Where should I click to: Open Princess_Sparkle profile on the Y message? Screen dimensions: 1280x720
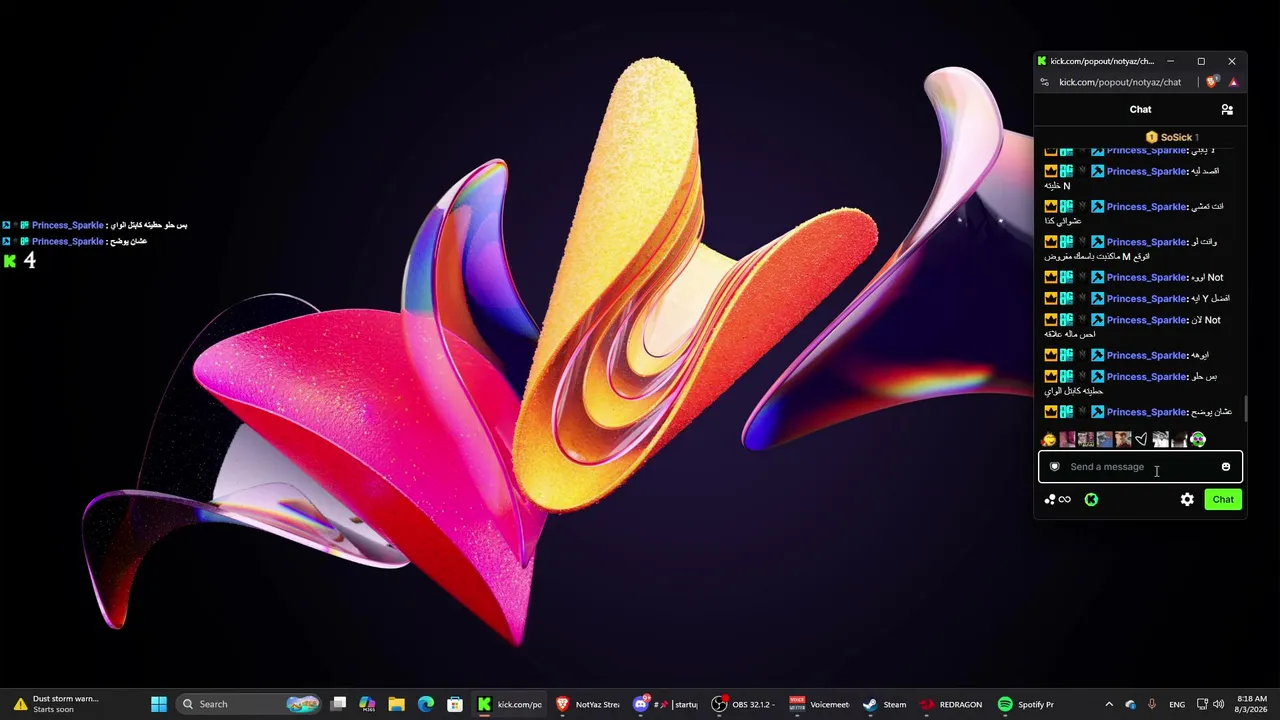(1147, 299)
